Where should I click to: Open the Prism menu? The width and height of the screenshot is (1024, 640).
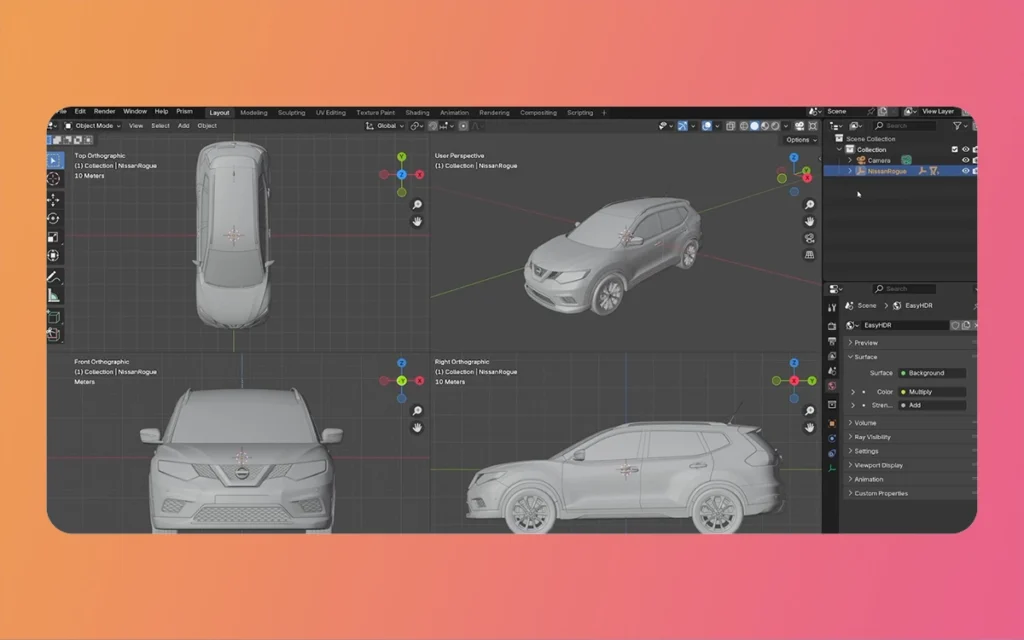pyautogui.click(x=184, y=112)
